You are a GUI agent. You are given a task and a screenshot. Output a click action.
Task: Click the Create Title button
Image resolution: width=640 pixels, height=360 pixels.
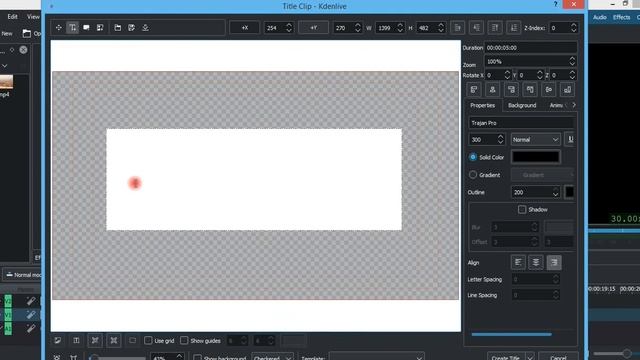(x=506, y=357)
